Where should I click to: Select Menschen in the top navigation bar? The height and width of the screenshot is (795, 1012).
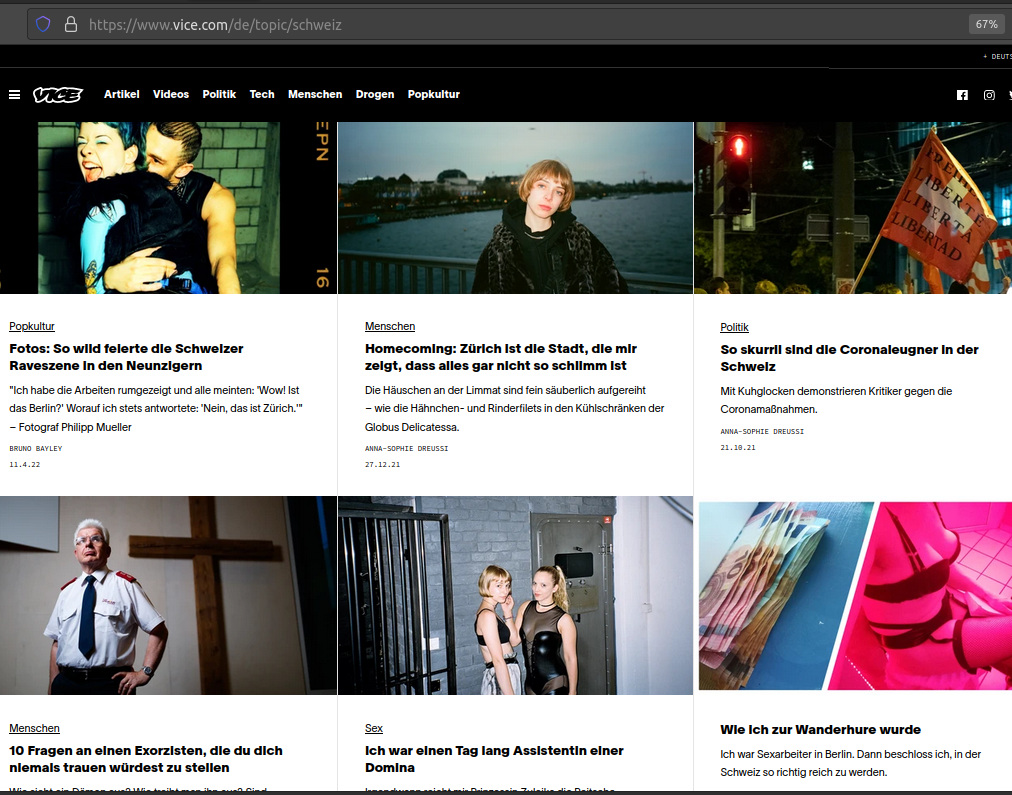coord(315,94)
